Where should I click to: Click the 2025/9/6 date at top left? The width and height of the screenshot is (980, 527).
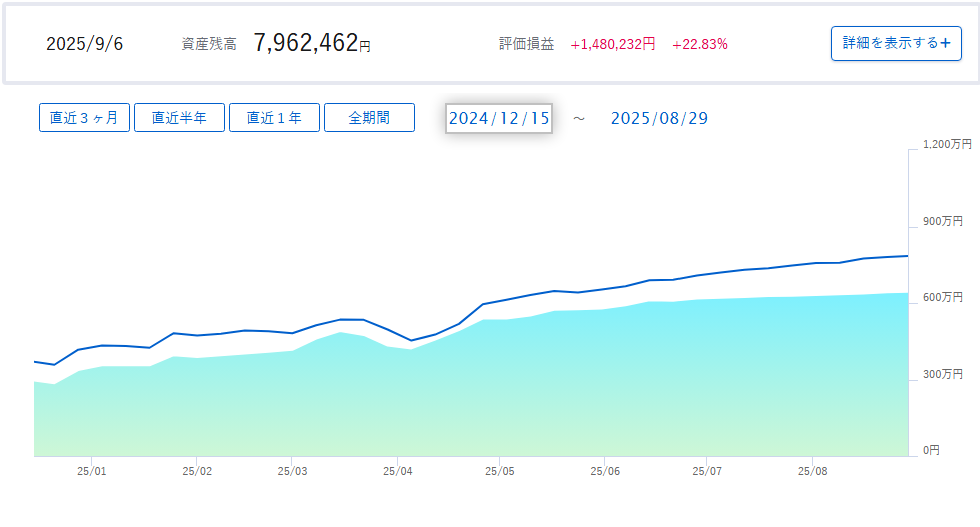click(85, 44)
